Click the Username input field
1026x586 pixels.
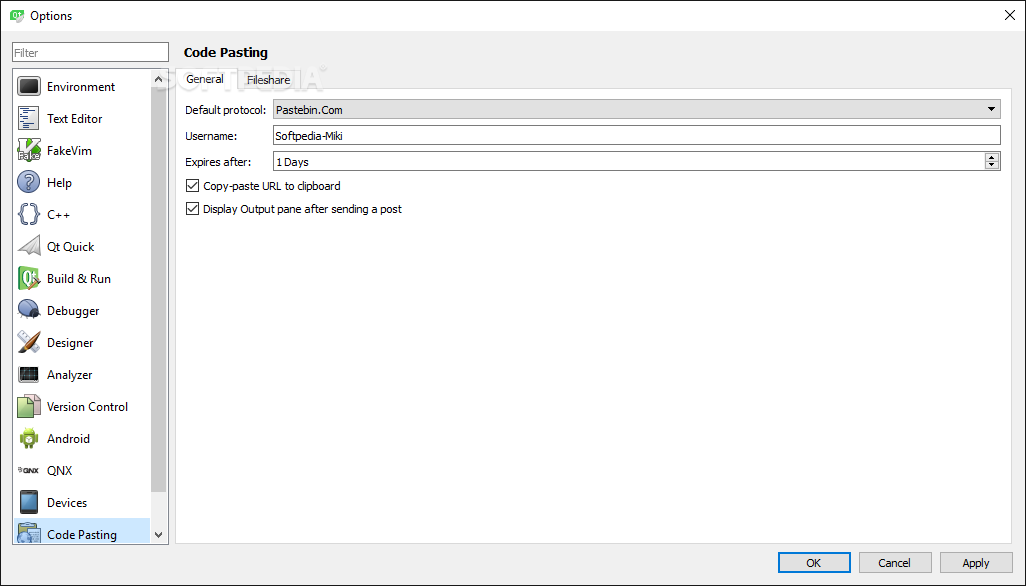(637, 136)
